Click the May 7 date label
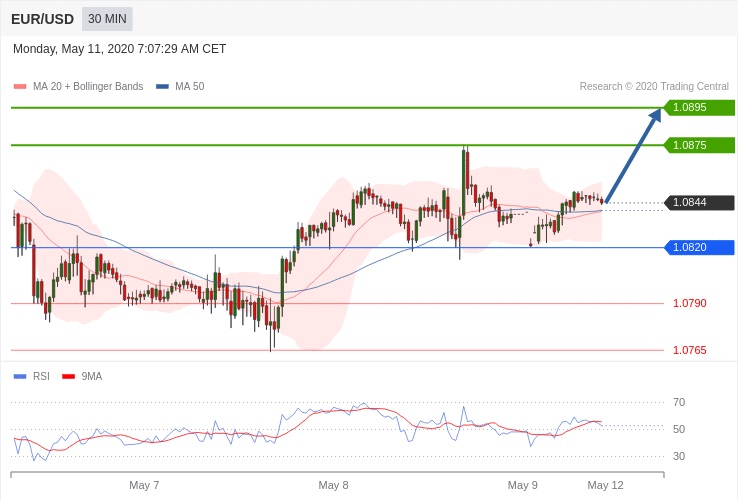 click(x=144, y=485)
